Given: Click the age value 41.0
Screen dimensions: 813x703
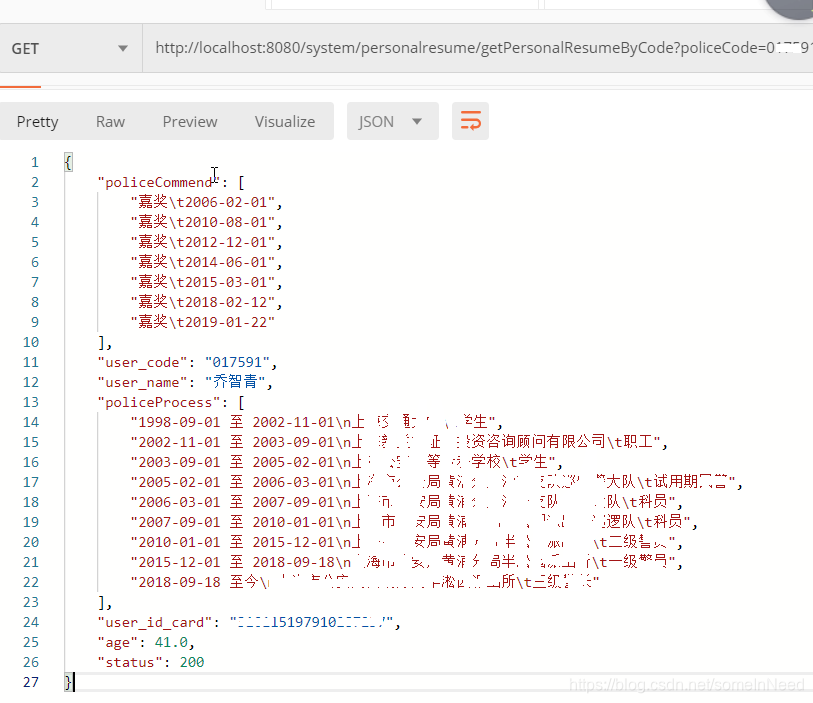Looking at the screenshot, I should tap(171, 643).
